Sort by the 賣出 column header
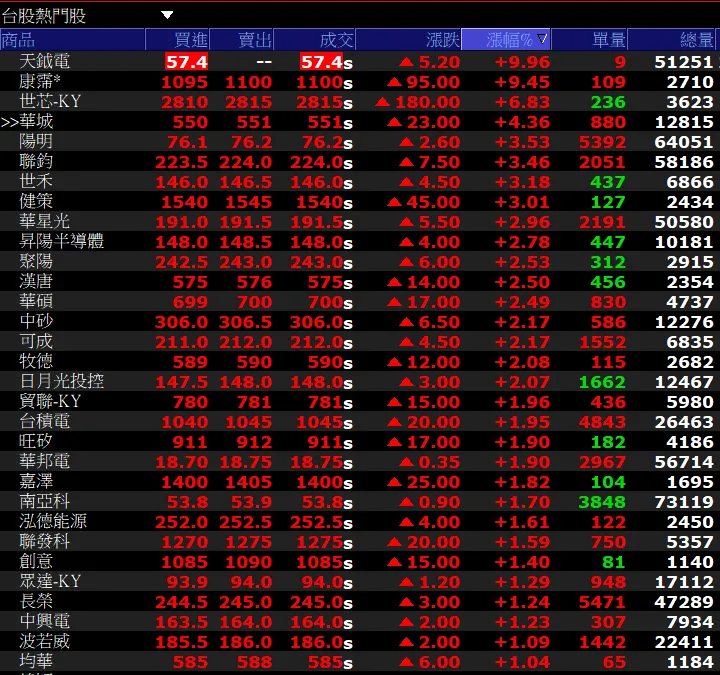The height and width of the screenshot is (675, 720). point(242,39)
